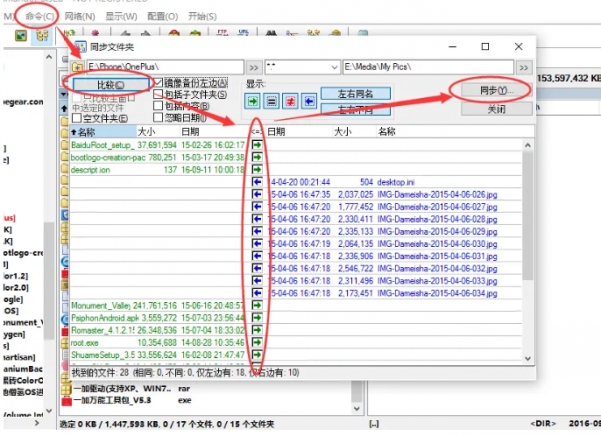
Task: Toggle show files to copy left (blue arrow)
Action: coord(307,101)
